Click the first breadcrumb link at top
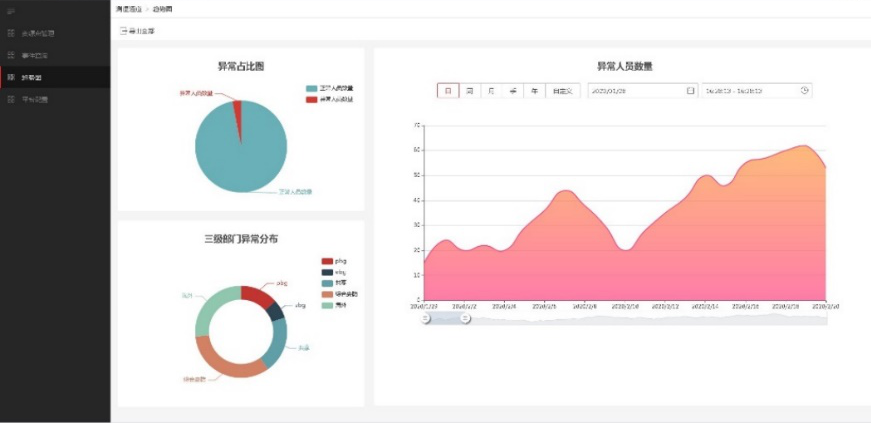The width and height of the screenshot is (871, 423). [129, 8]
